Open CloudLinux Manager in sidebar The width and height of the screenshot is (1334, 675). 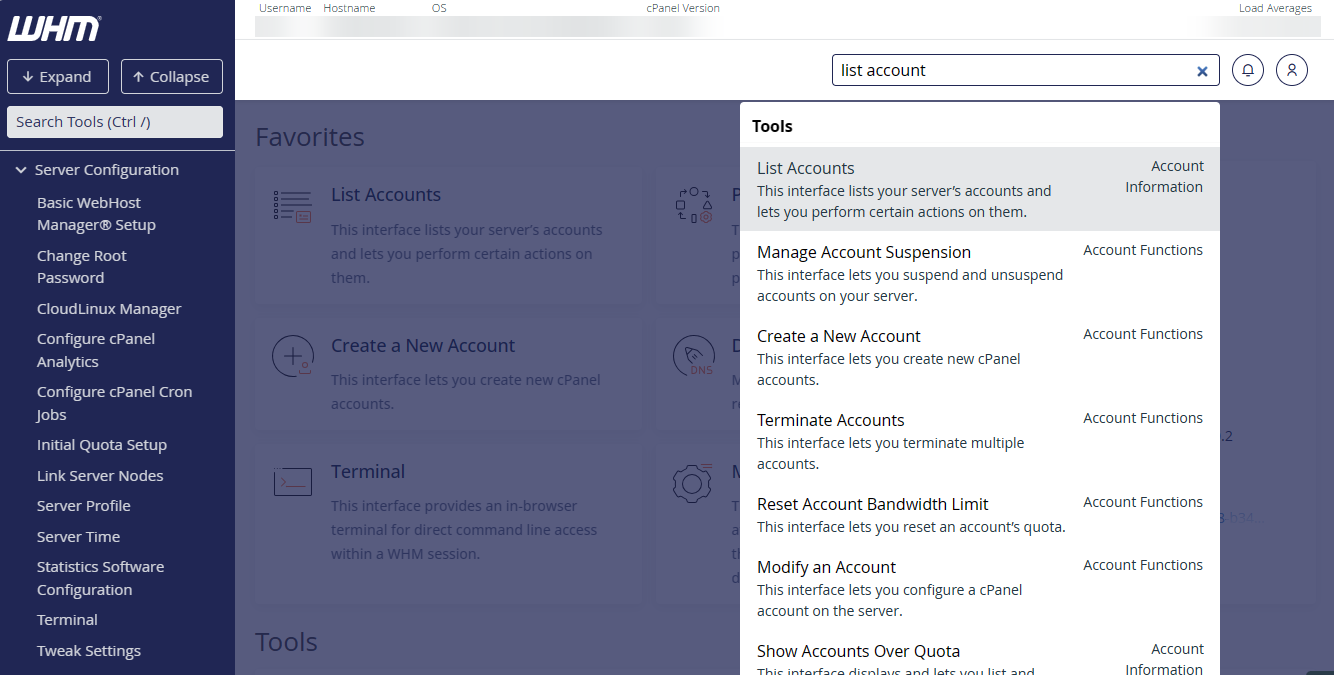click(109, 309)
